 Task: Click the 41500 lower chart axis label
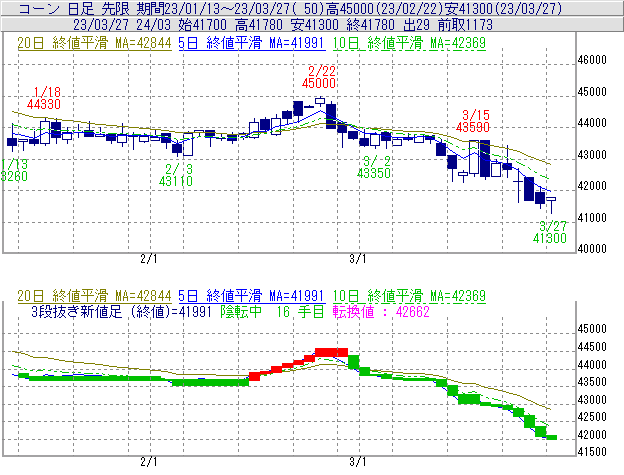pos(592,452)
